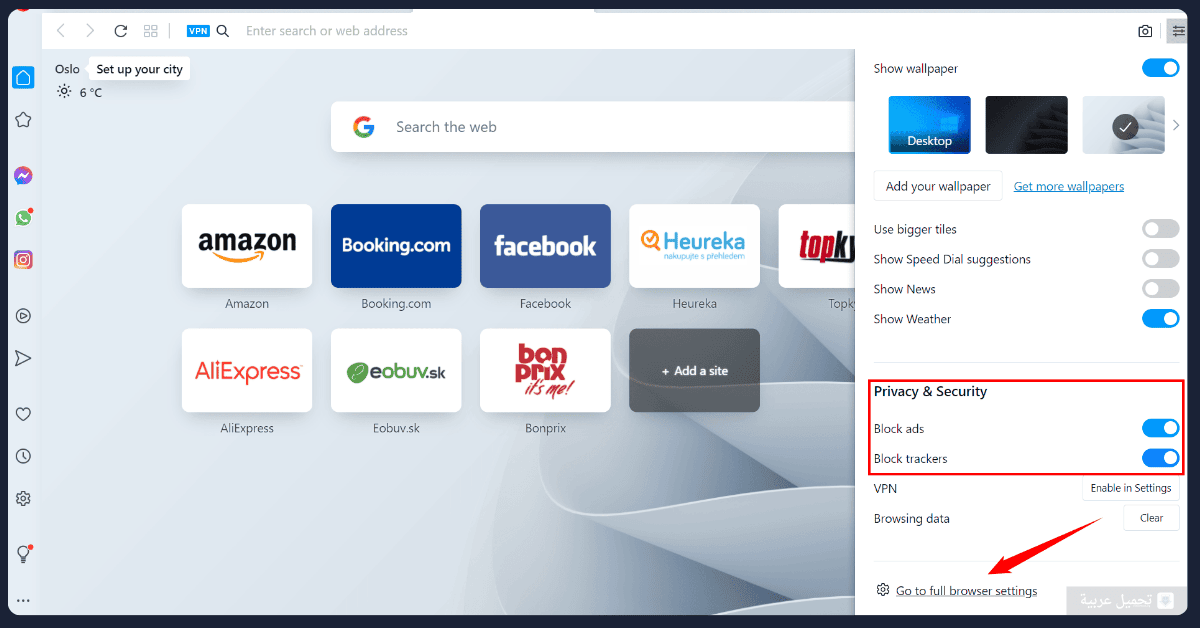Disable Show Weather switch
Image resolution: width=1200 pixels, height=628 pixels.
click(x=1161, y=319)
